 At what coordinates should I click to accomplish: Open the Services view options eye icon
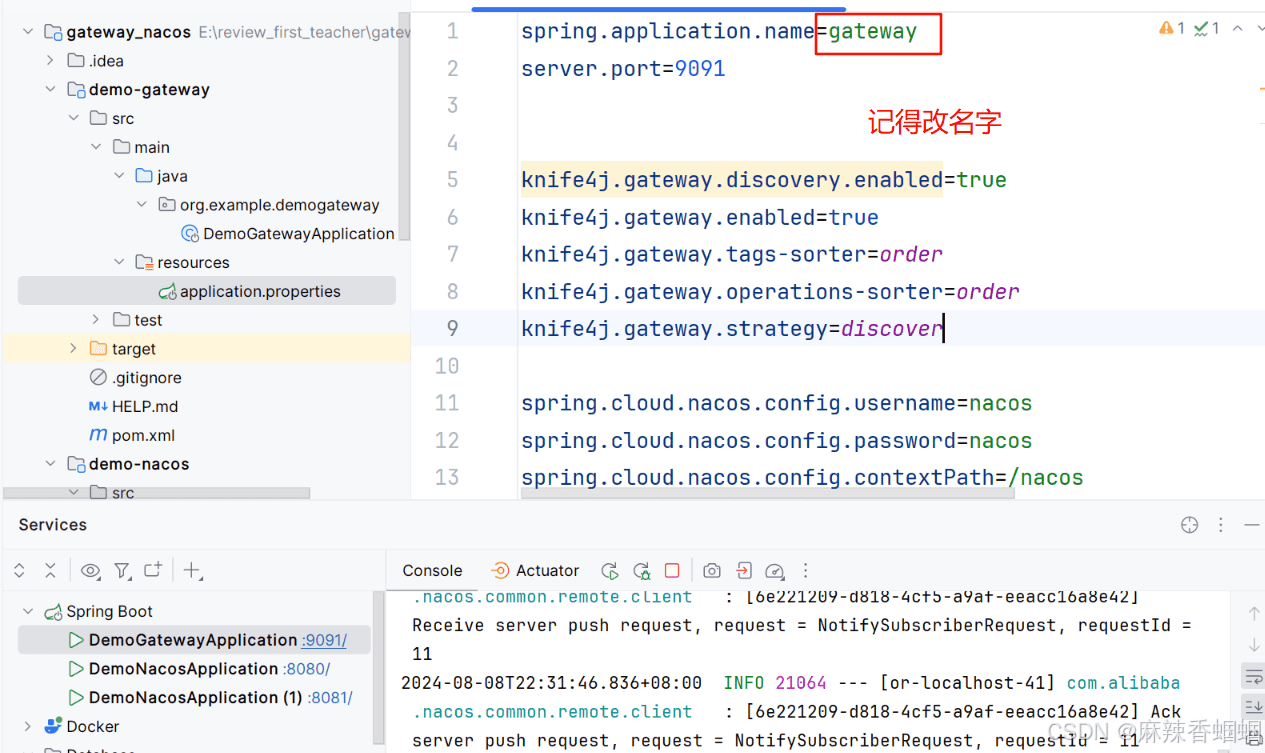click(91, 571)
